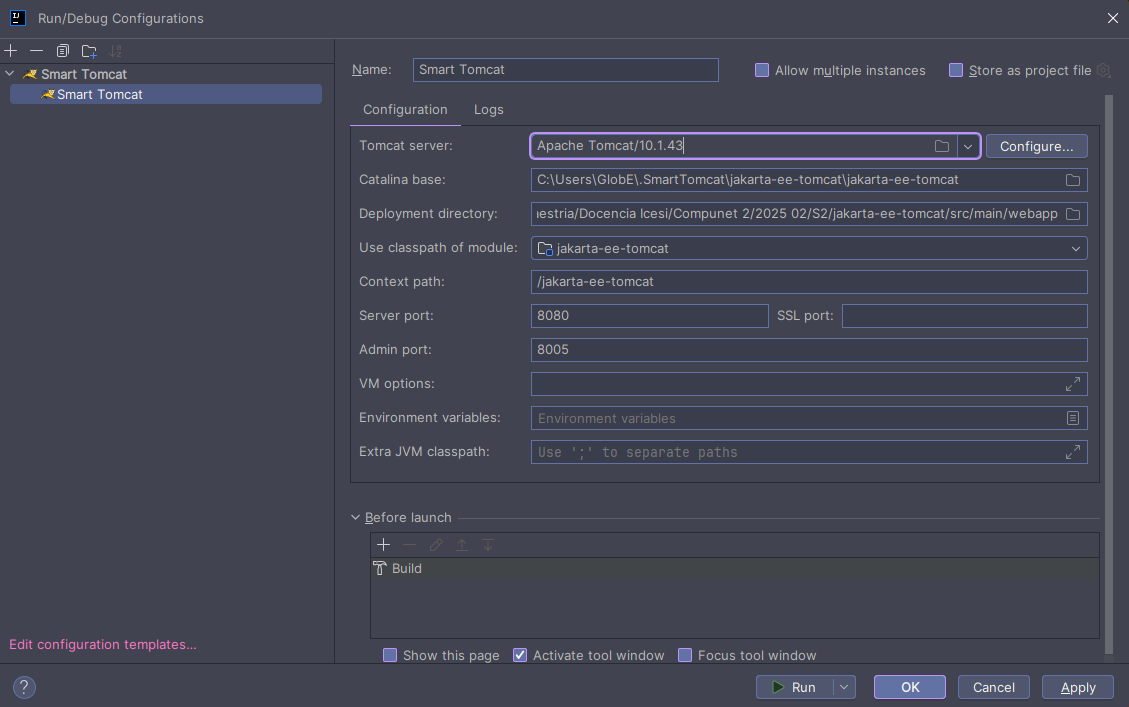Browse folder icon in Catalina base field
The width and height of the screenshot is (1129, 707).
point(1072,180)
